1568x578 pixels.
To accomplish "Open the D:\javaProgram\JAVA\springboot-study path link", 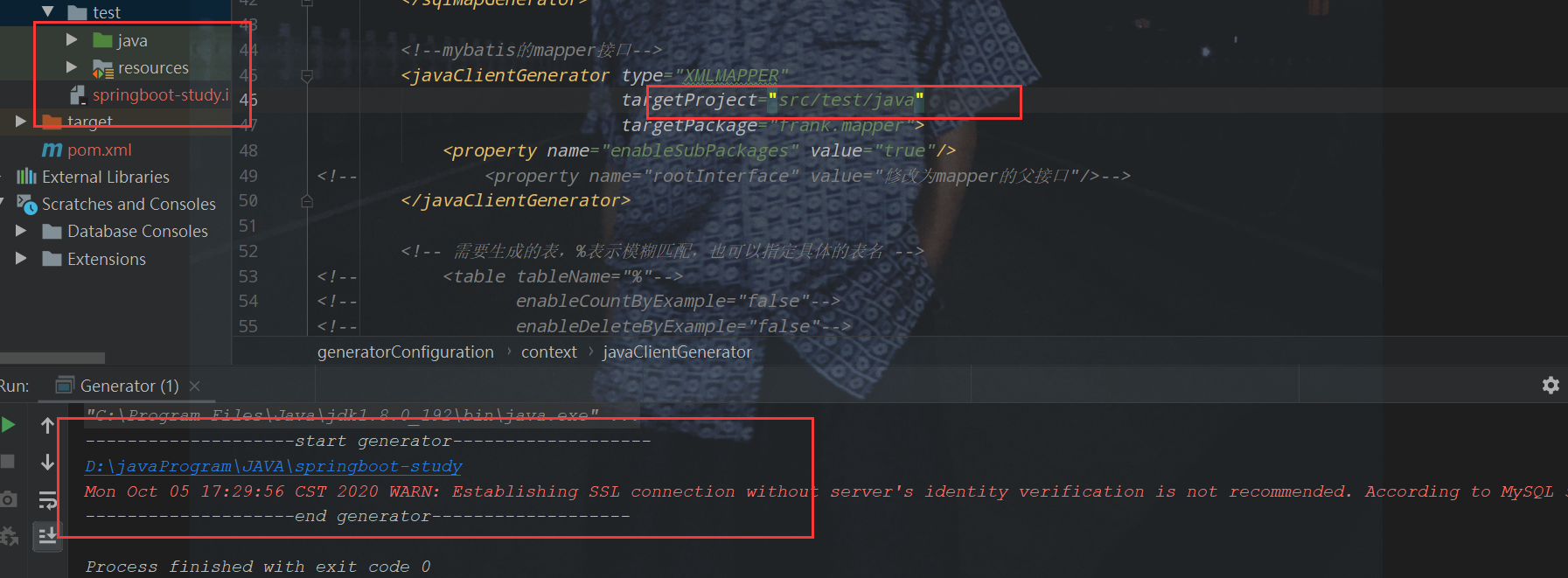I will 274,466.
